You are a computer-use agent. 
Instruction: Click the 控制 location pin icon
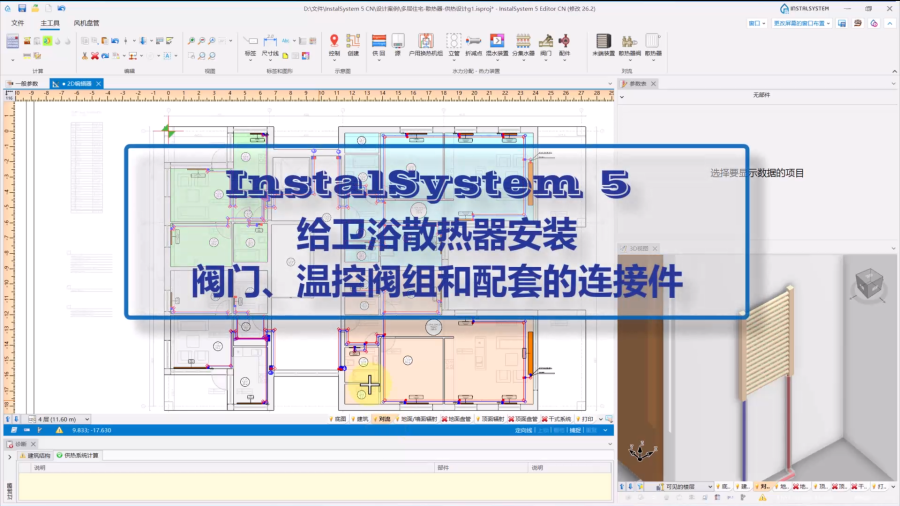point(334,45)
